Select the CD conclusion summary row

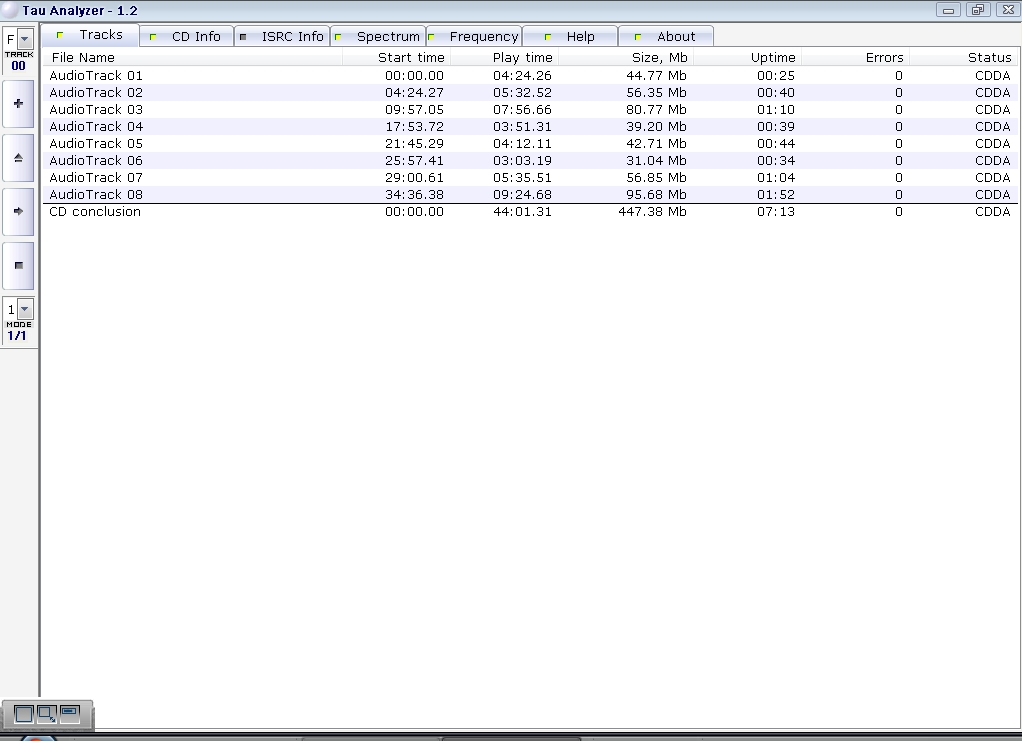(x=95, y=212)
